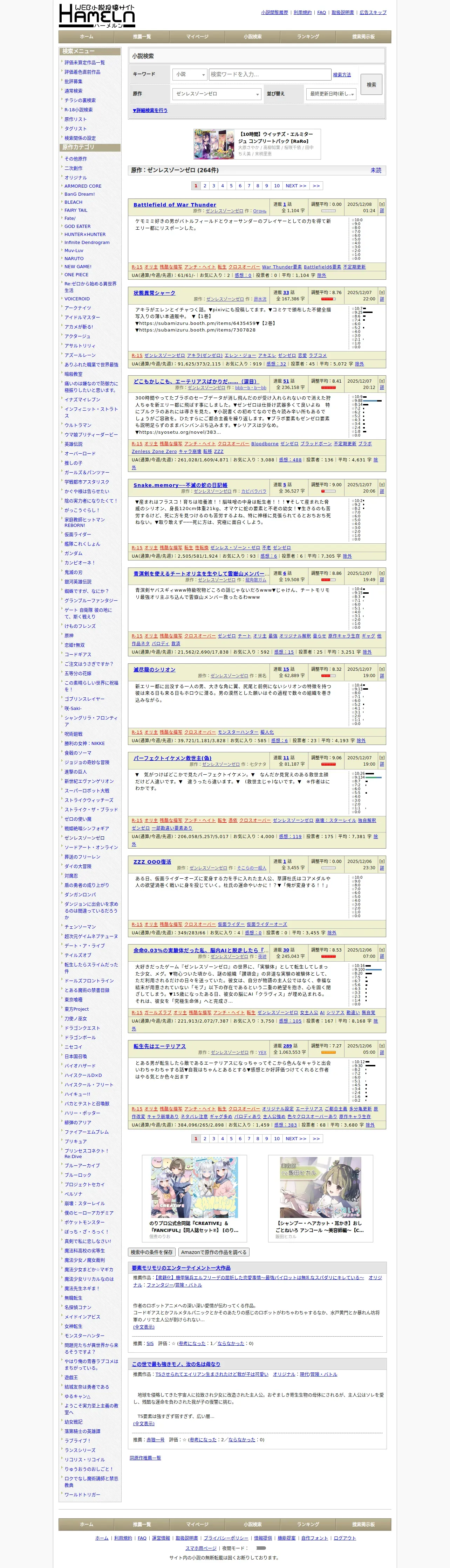Image resolution: width=450 pixels, height=1568 pixels.
Task: Select ブルーアーカイブ category
Action: coord(82,1166)
